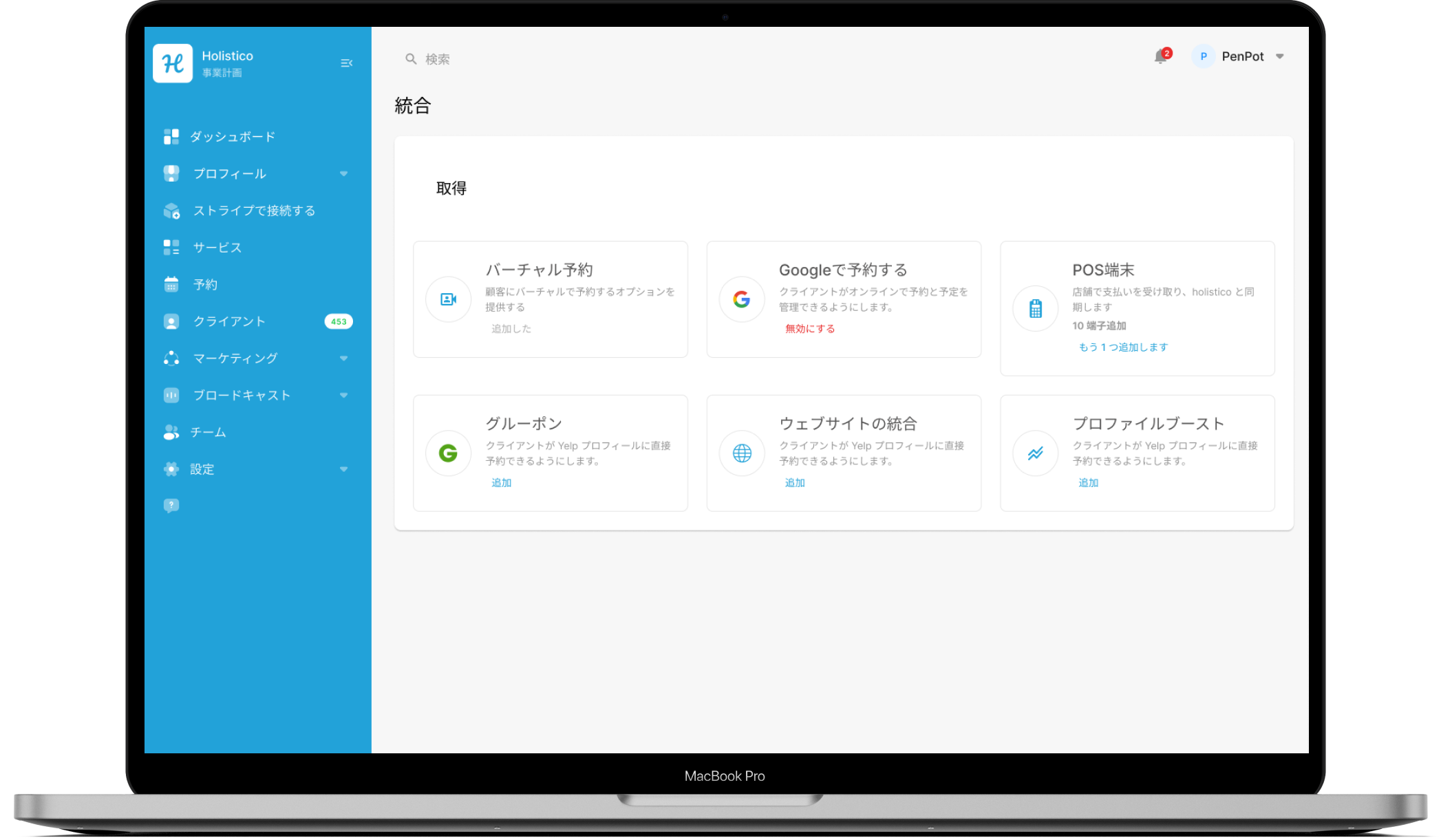Click the プロフィール sidebar icon
The height and width of the screenshot is (840, 1441).
[x=171, y=173]
